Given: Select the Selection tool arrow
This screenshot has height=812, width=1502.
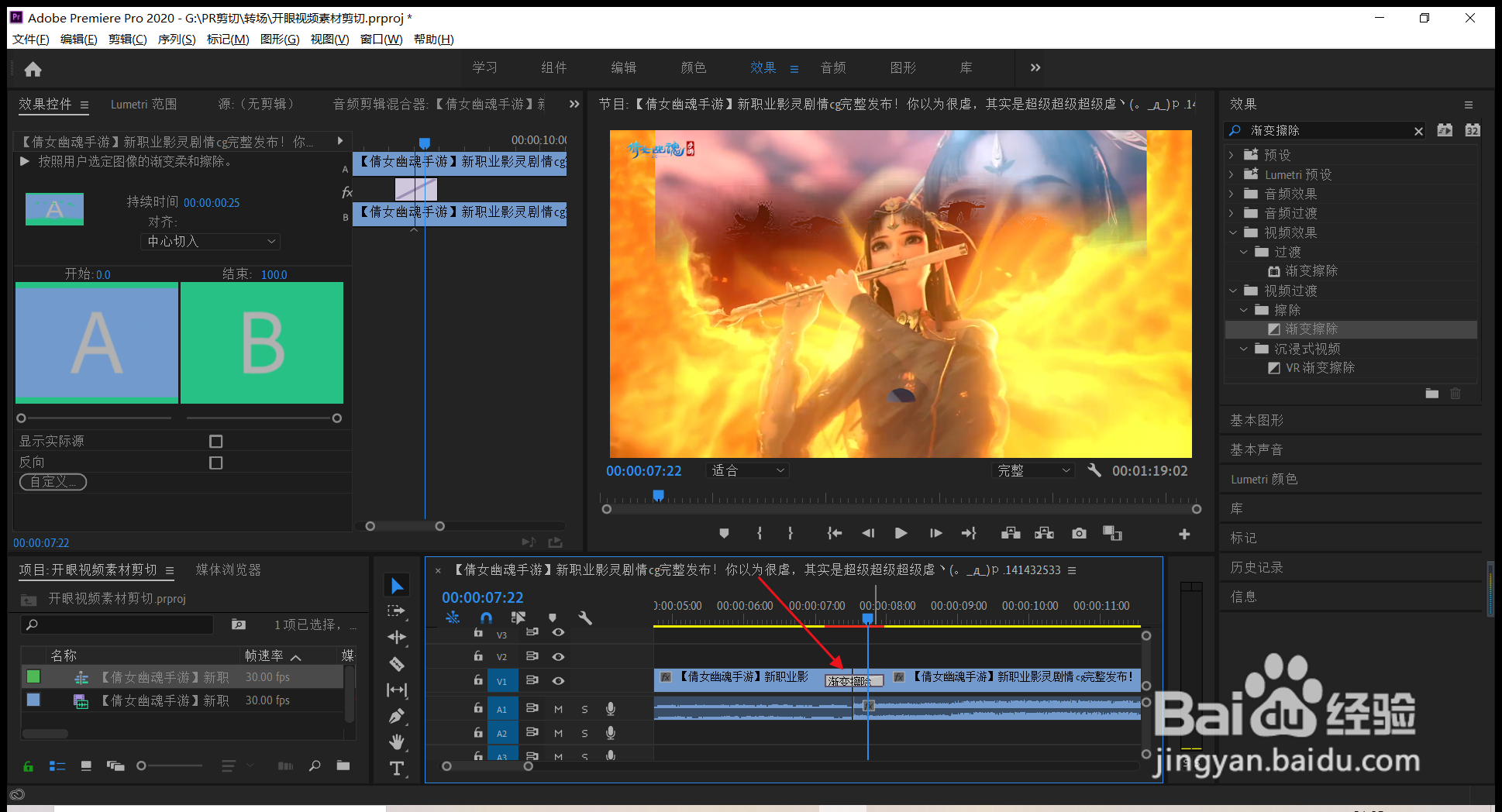Looking at the screenshot, I should point(398,586).
